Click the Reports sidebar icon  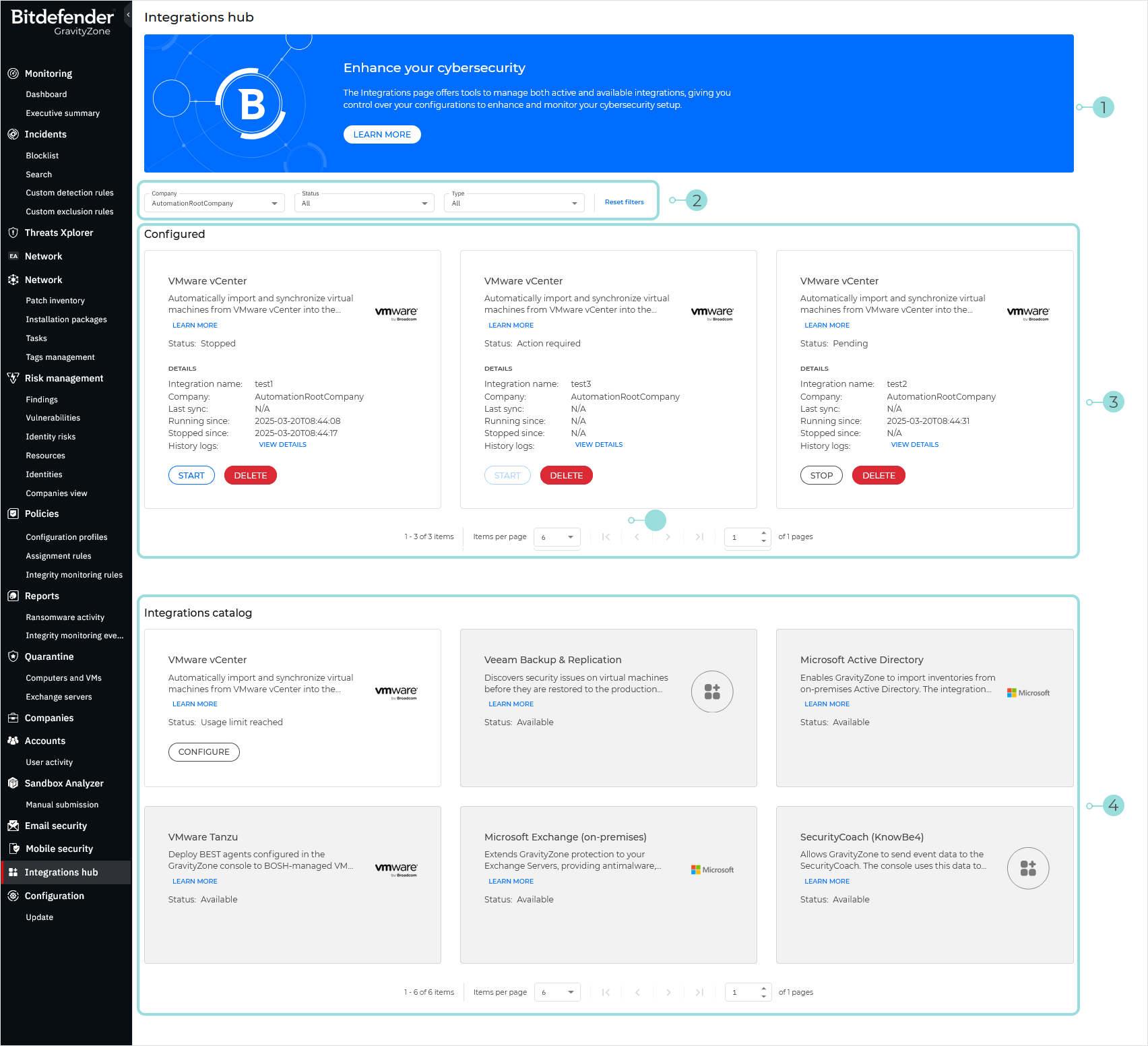point(13,596)
